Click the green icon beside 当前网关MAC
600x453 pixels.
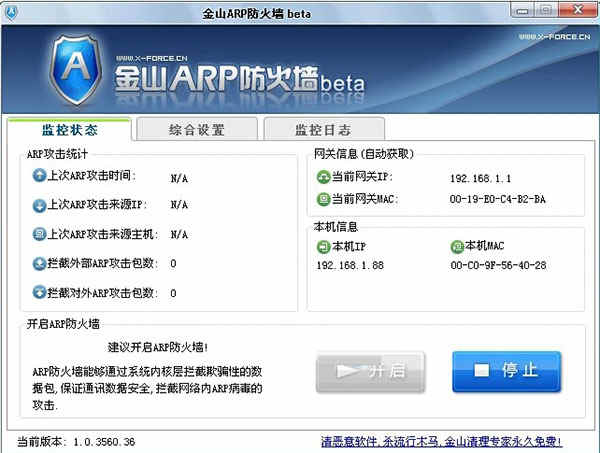click(323, 199)
